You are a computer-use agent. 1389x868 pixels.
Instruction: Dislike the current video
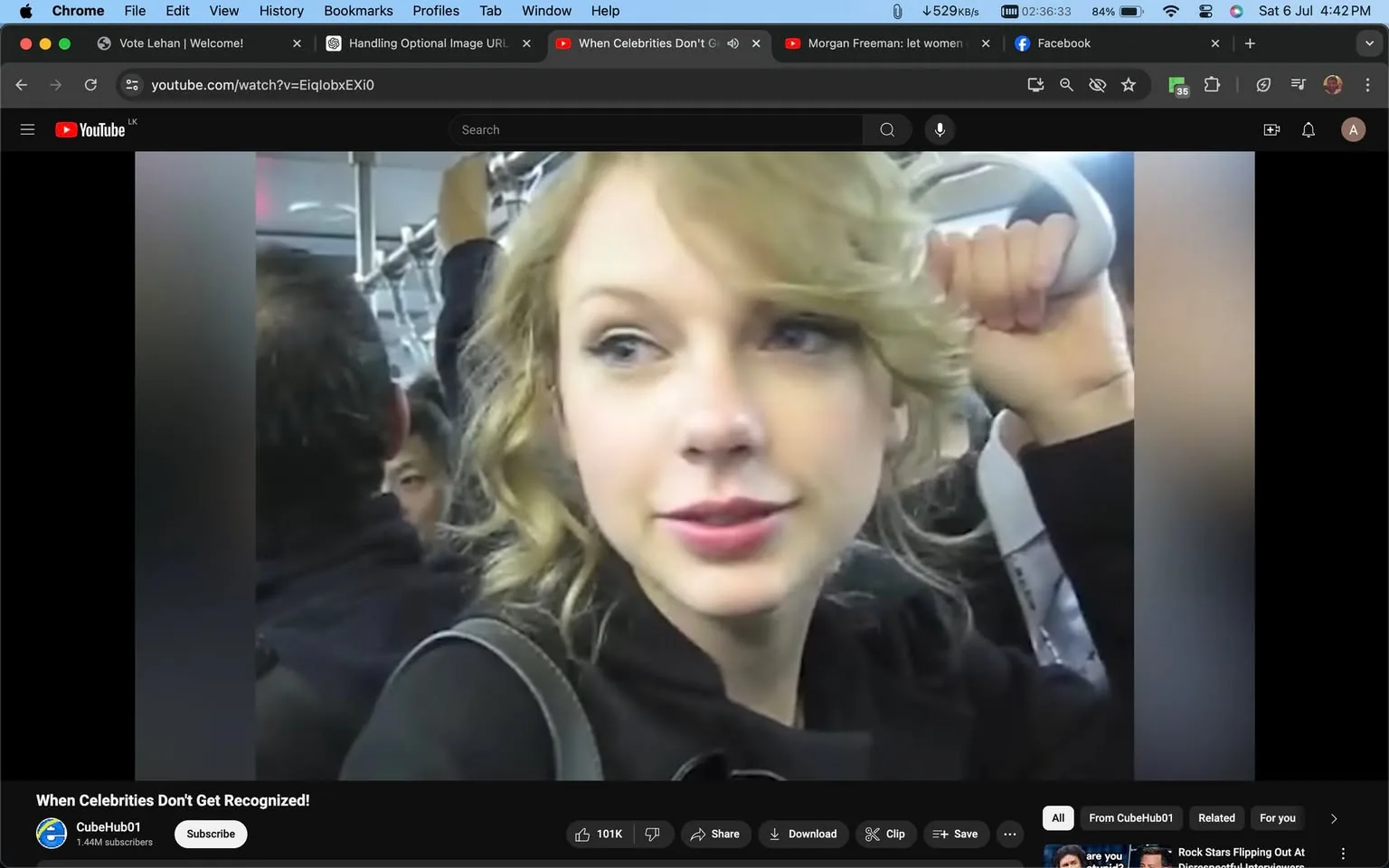[653, 834]
